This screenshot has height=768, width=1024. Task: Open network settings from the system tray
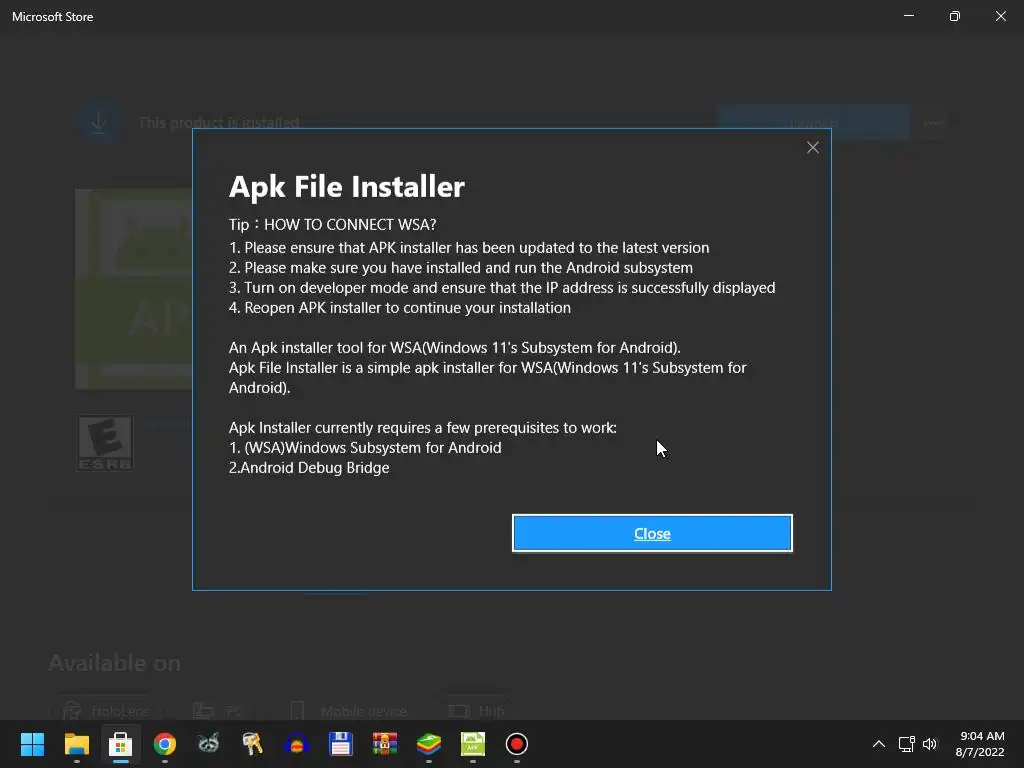[906, 744]
